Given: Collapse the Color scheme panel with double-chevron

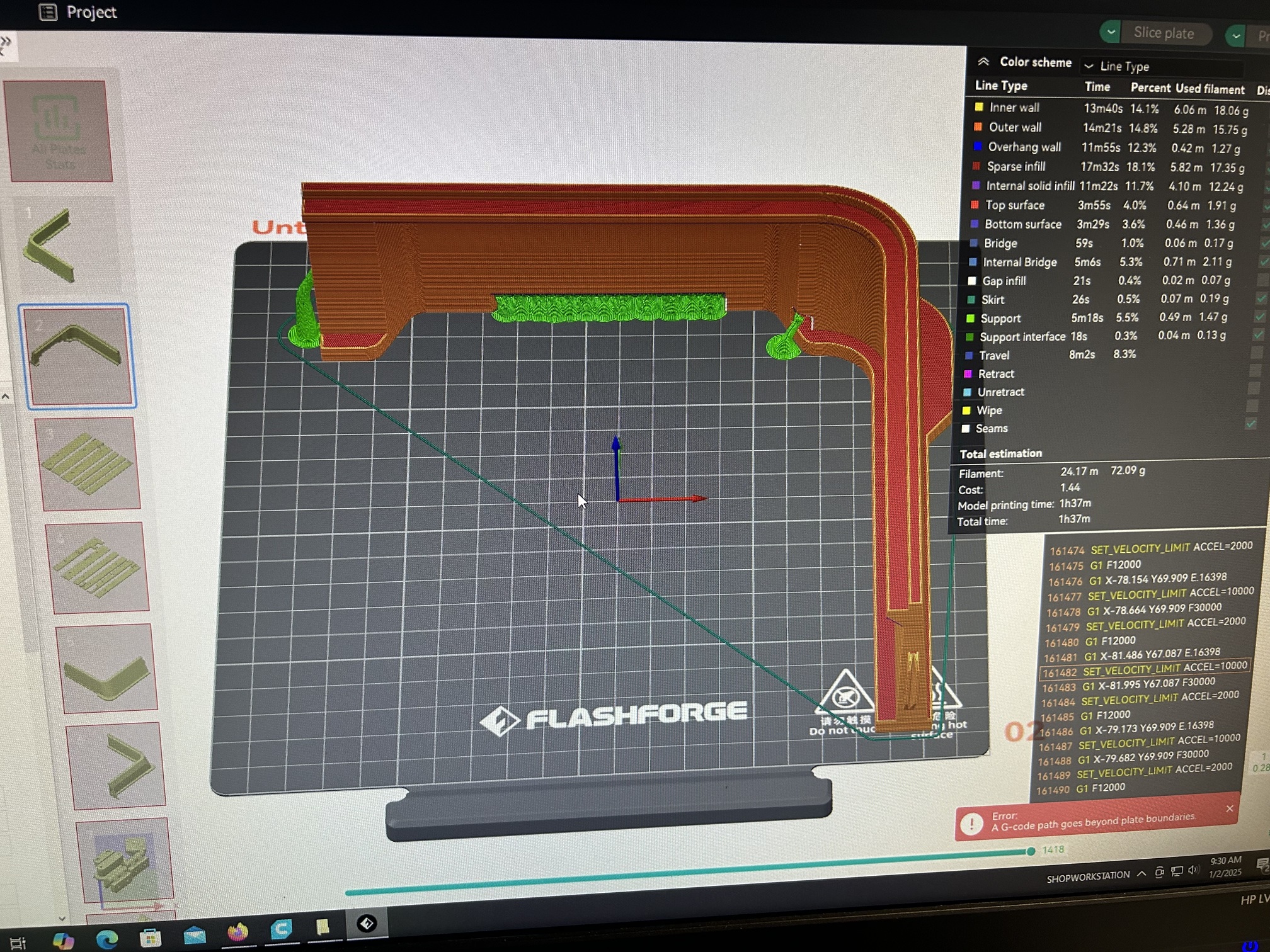Looking at the screenshot, I should tap(983, 62).
